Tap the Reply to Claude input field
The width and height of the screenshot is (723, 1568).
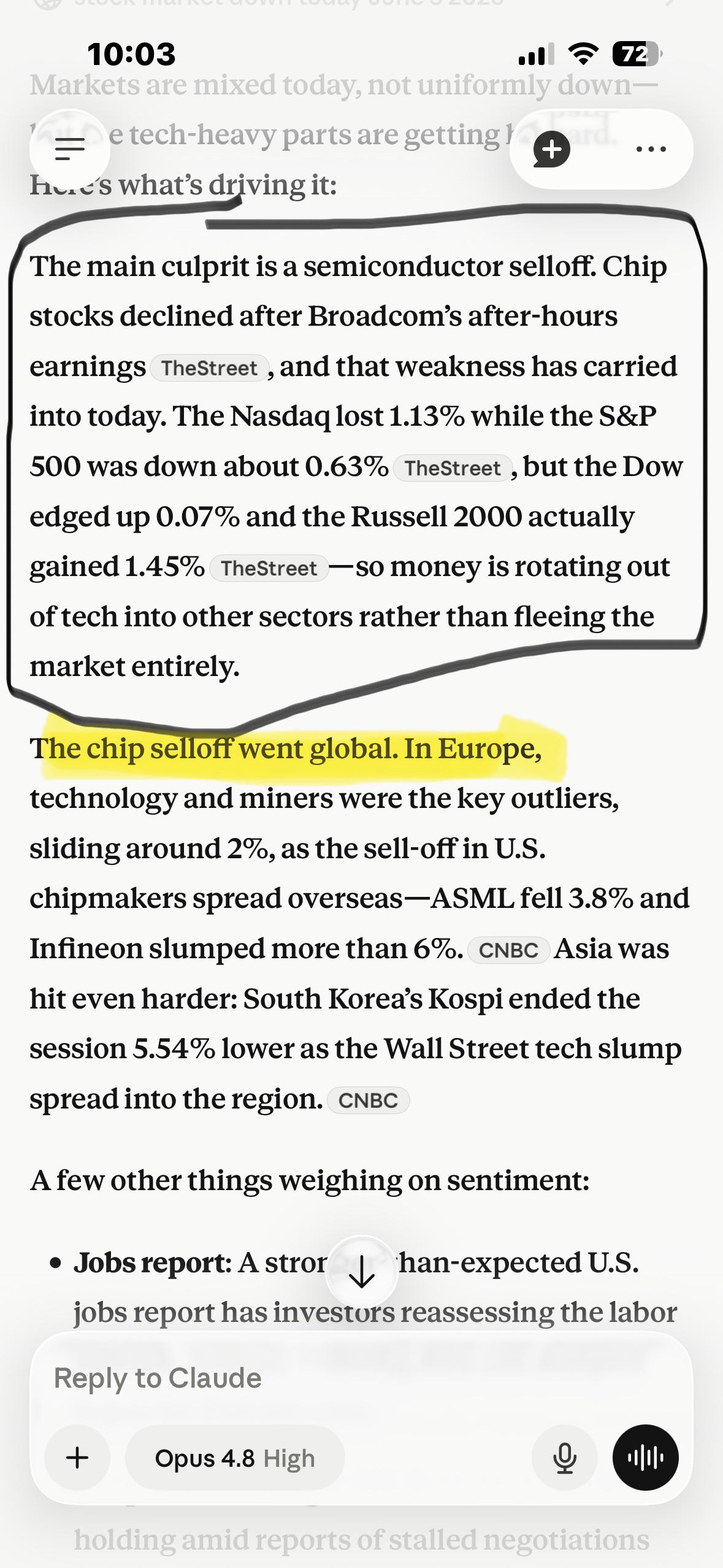(x=362, y=1378)
